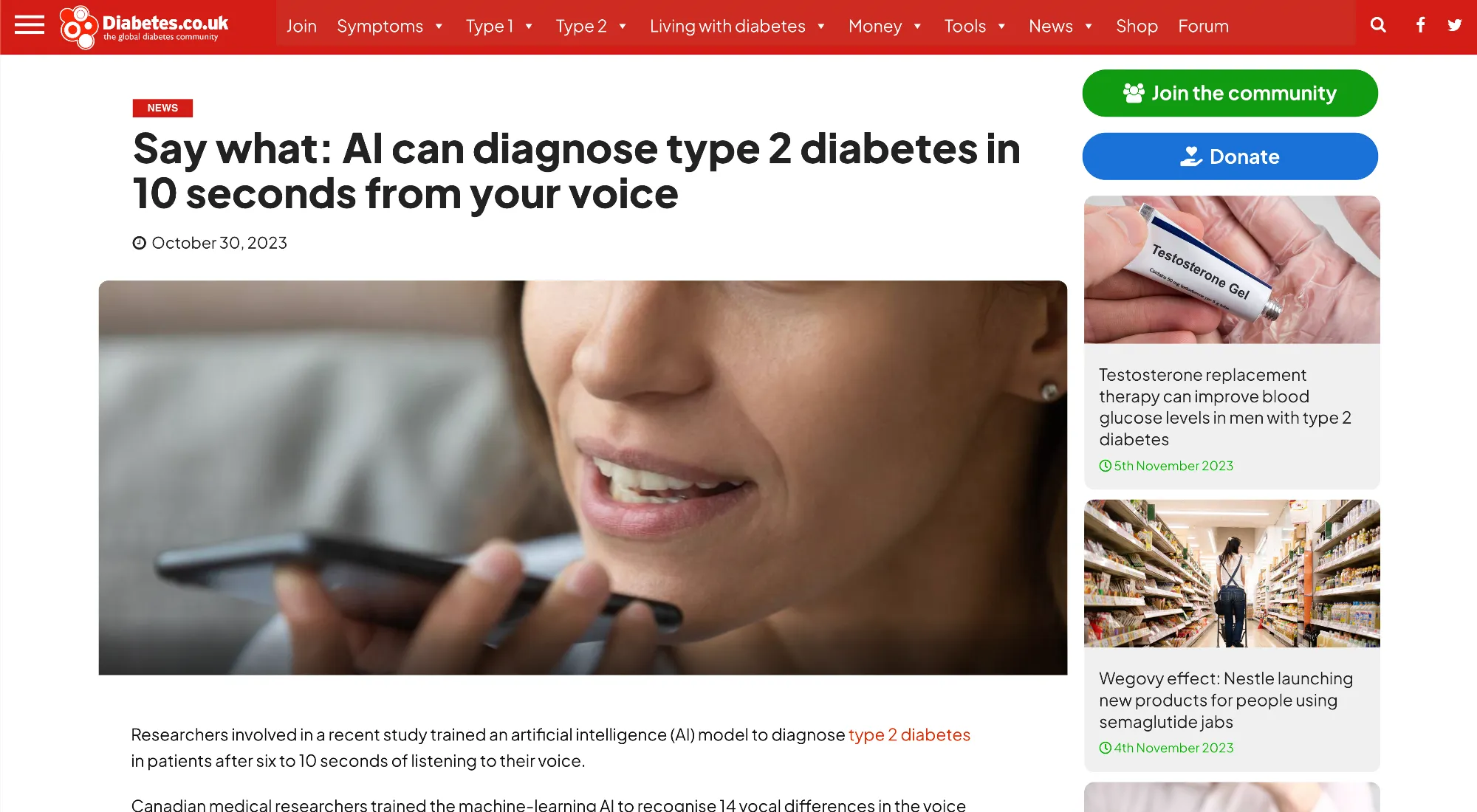Expand the Money dropdown arrow

917,27
